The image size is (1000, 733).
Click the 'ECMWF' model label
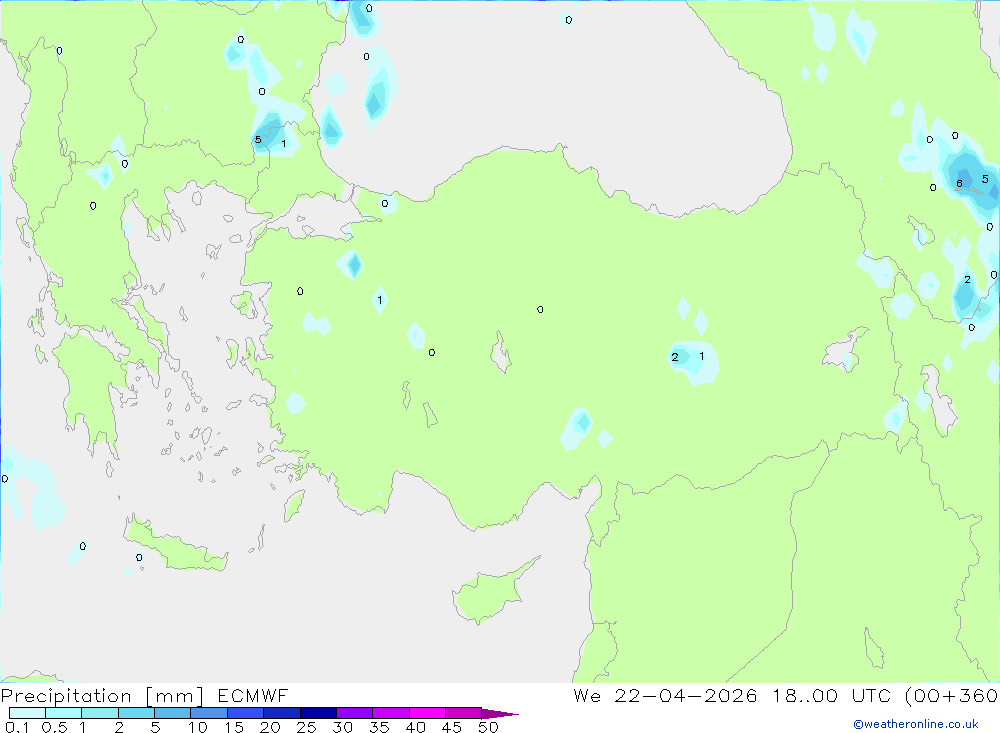click(x=253, y=696)
